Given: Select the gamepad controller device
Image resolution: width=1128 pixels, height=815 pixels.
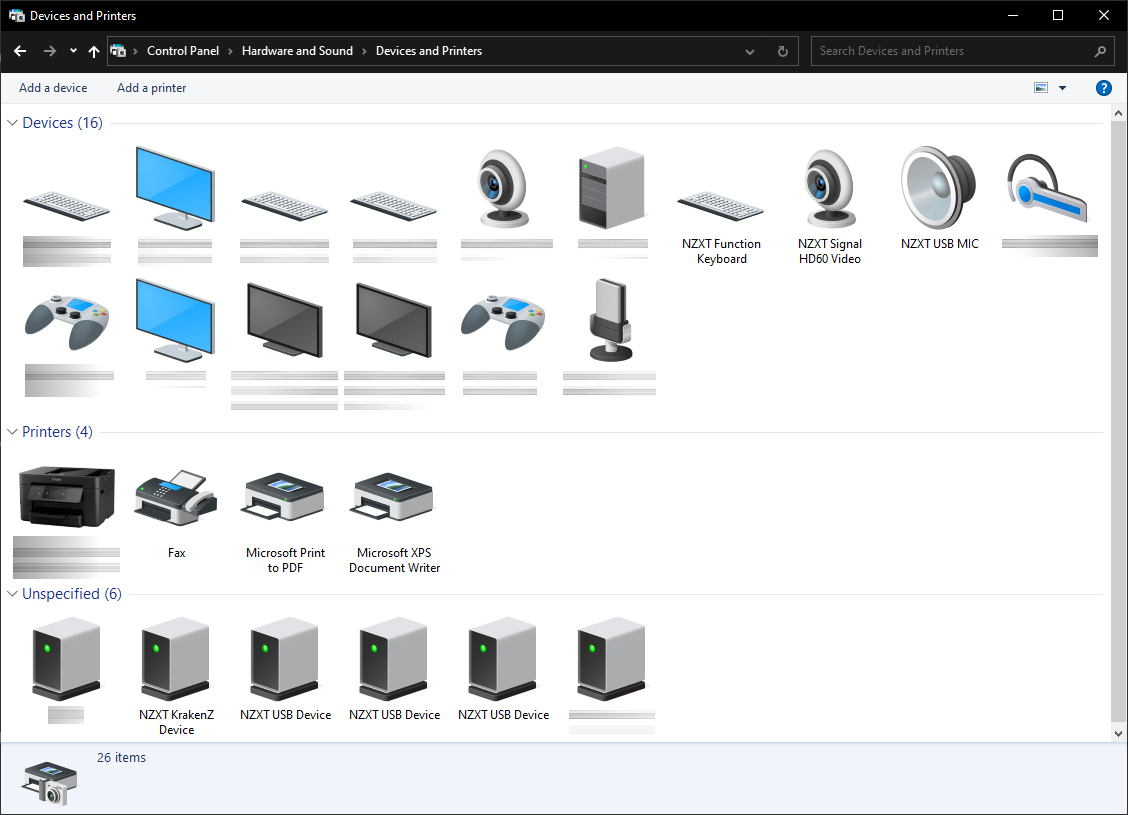Looking at the screenshot, I should tap(67, 320).
